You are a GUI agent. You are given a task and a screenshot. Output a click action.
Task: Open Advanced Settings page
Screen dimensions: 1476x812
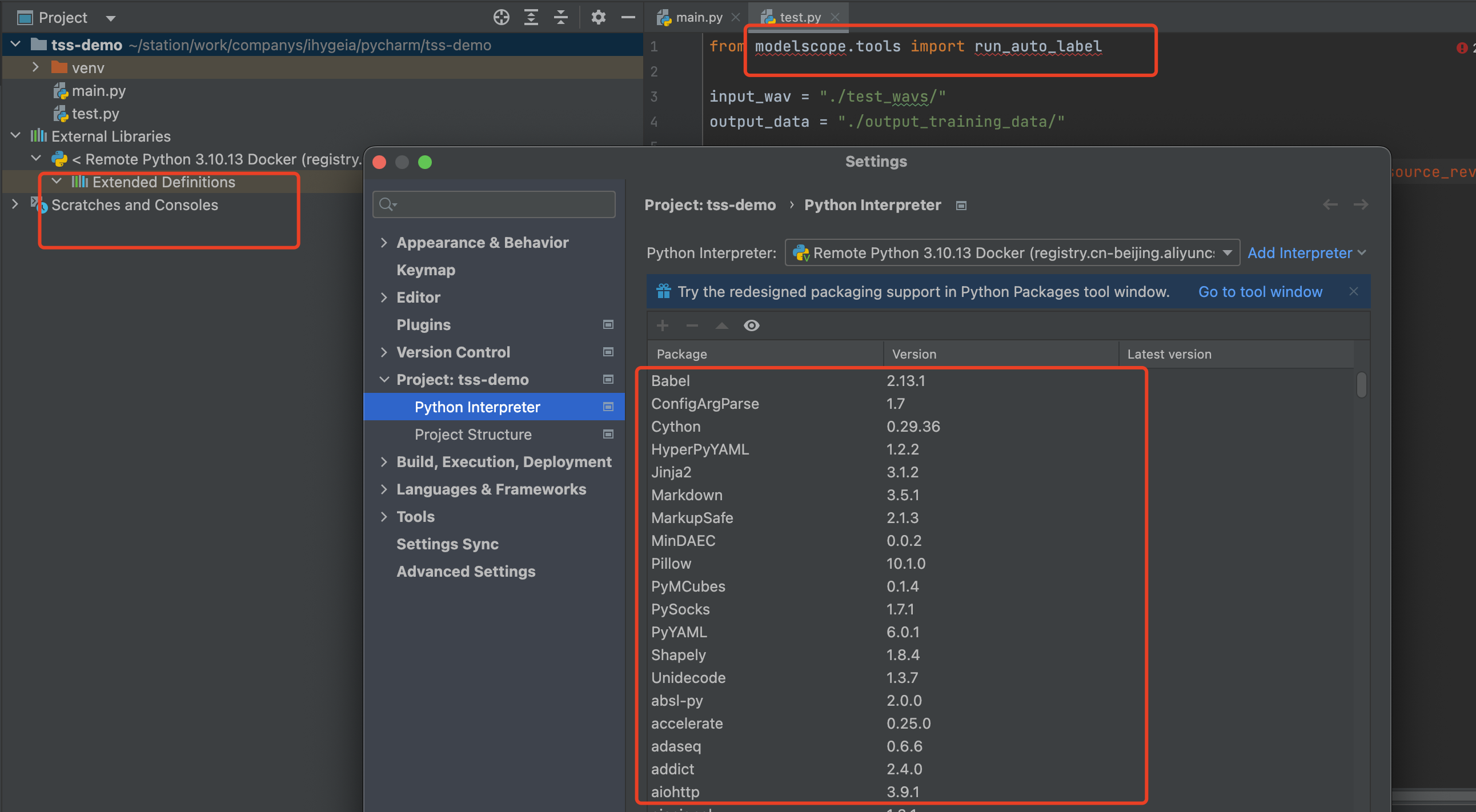click(x=466, y=572)
